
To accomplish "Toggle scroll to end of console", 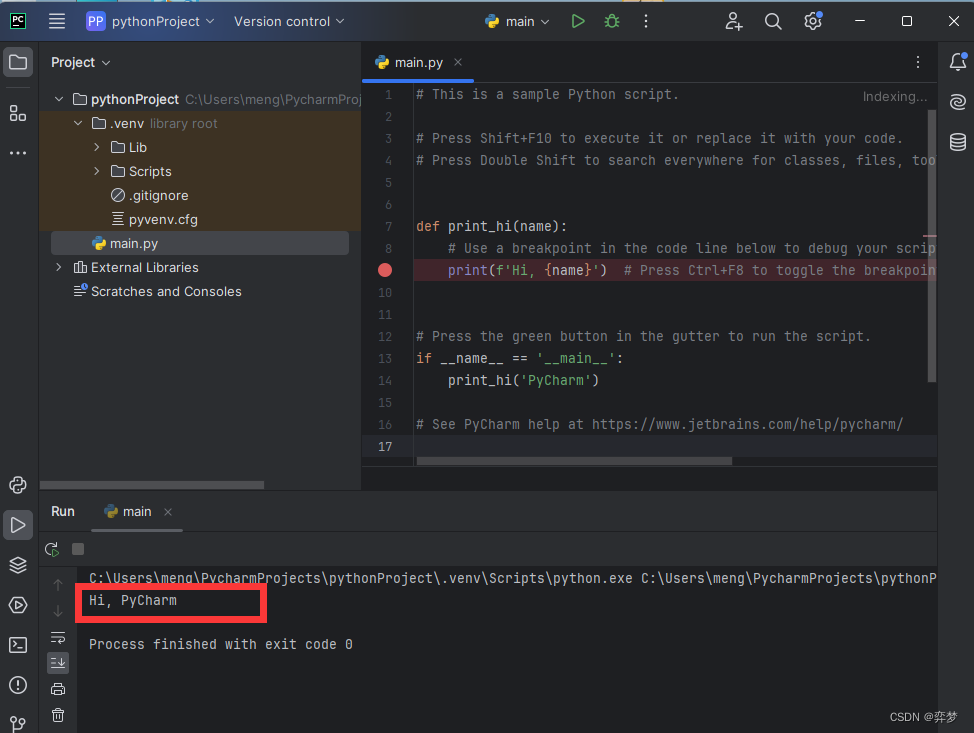I will coord(58,663).
